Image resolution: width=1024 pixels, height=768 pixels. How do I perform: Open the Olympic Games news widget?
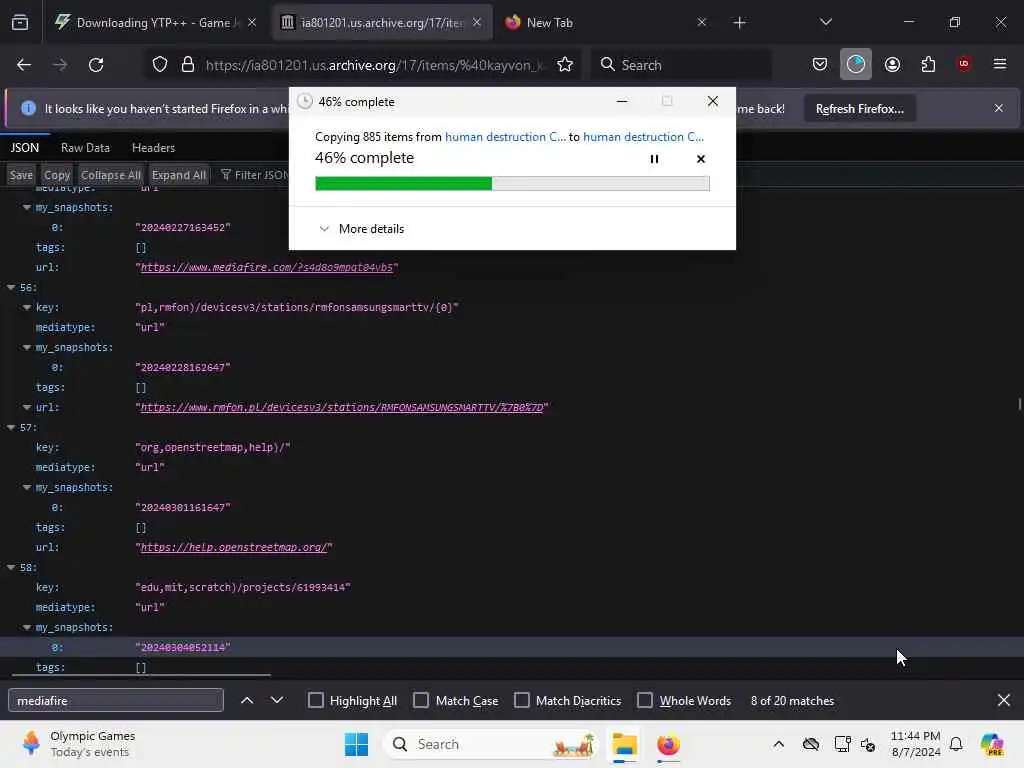(78, 744)
